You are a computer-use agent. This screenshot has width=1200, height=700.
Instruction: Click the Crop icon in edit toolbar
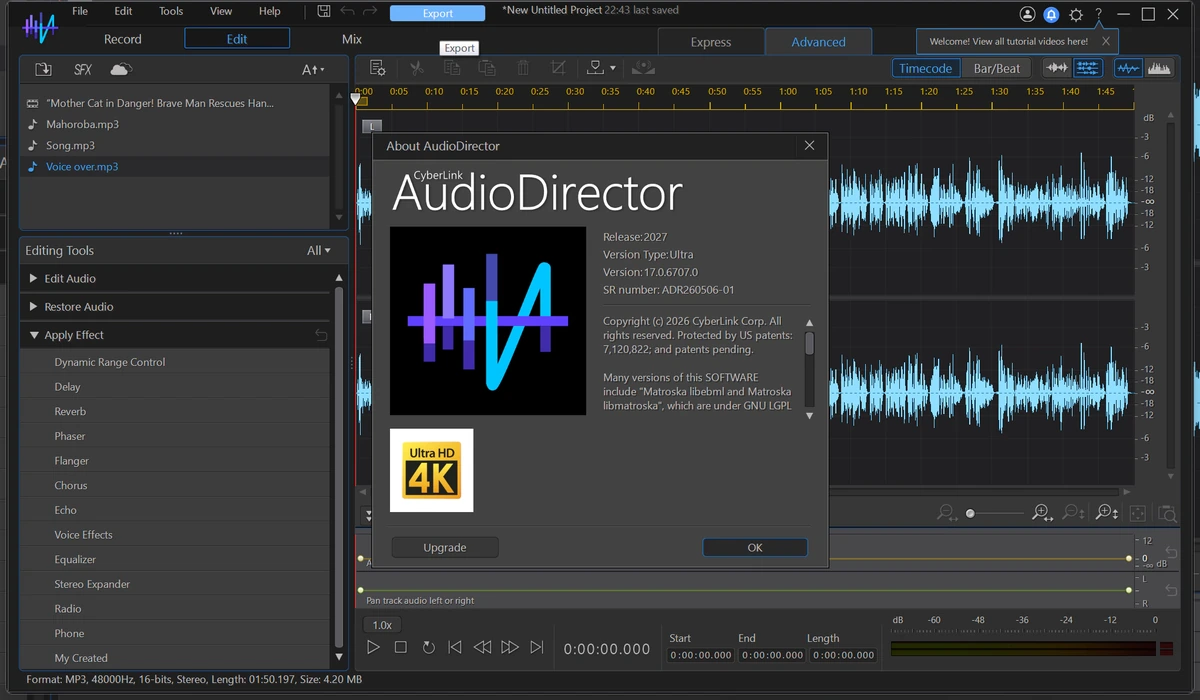(x=558, y=68)
